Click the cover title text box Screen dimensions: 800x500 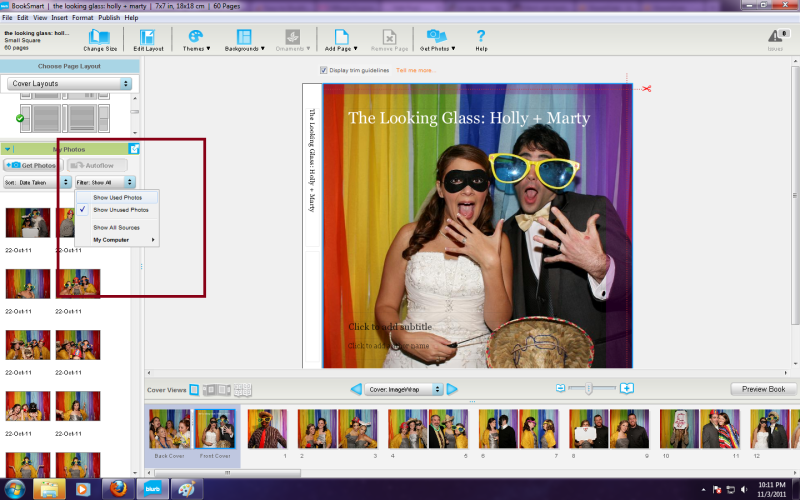(x=469, y=118)
